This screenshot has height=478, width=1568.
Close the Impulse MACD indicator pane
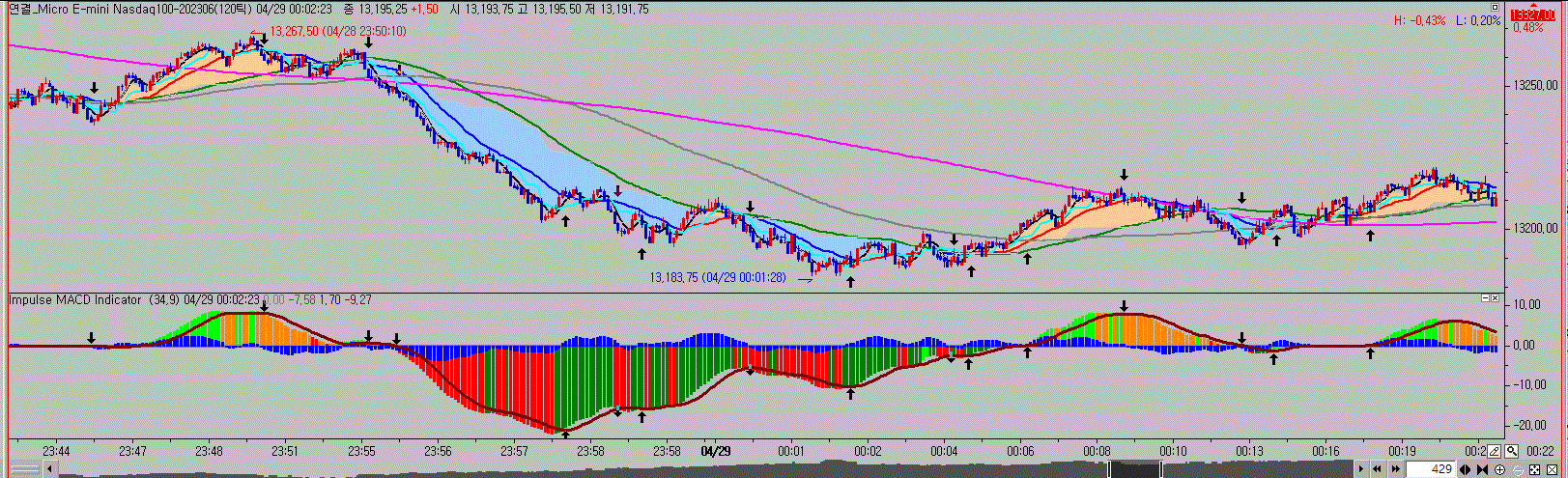[x=1496, y=298]
